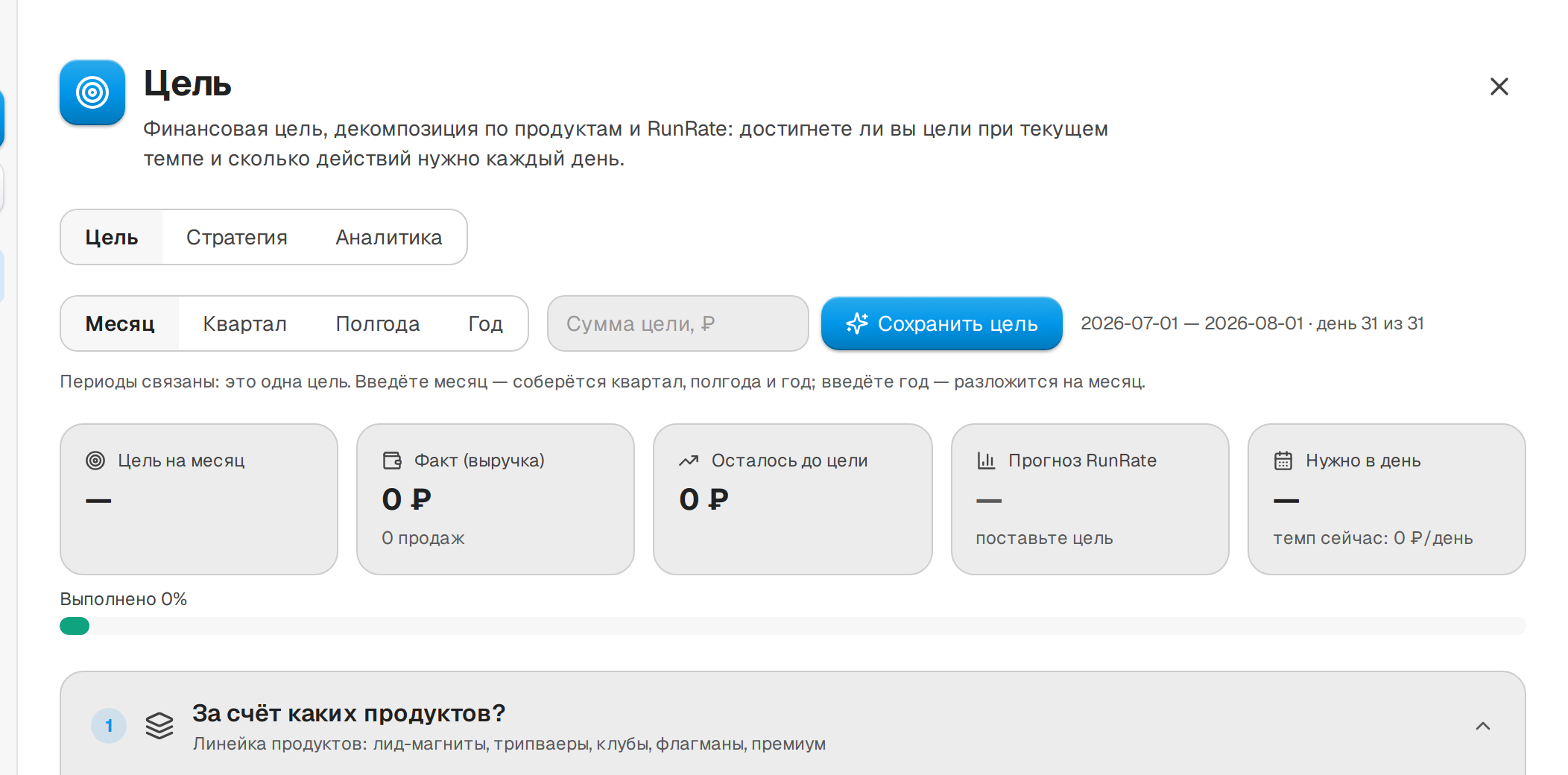Click the Сохранить цель button

click(942, 323)
